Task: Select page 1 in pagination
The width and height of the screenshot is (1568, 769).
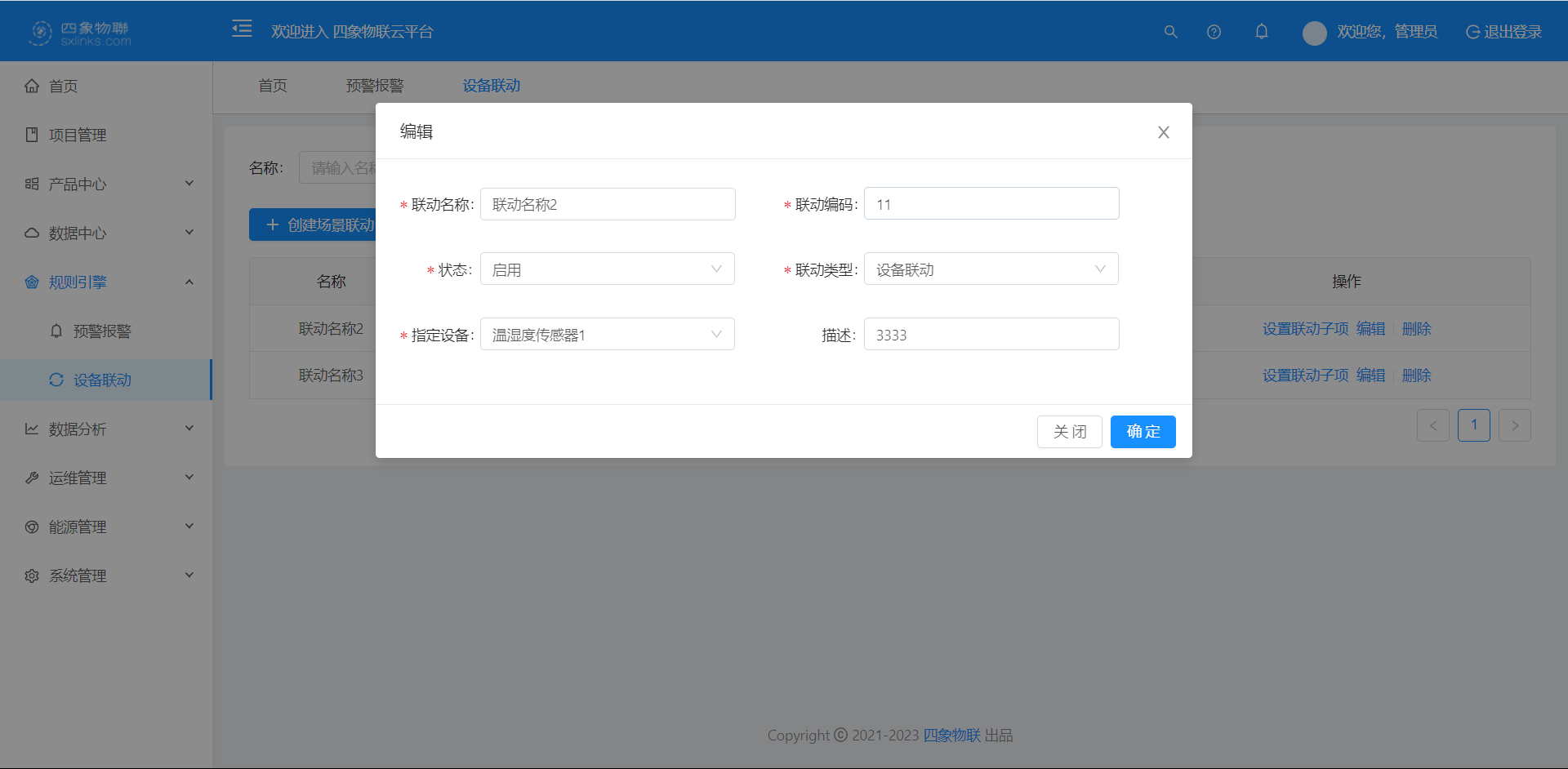Action: point(1474,425)
